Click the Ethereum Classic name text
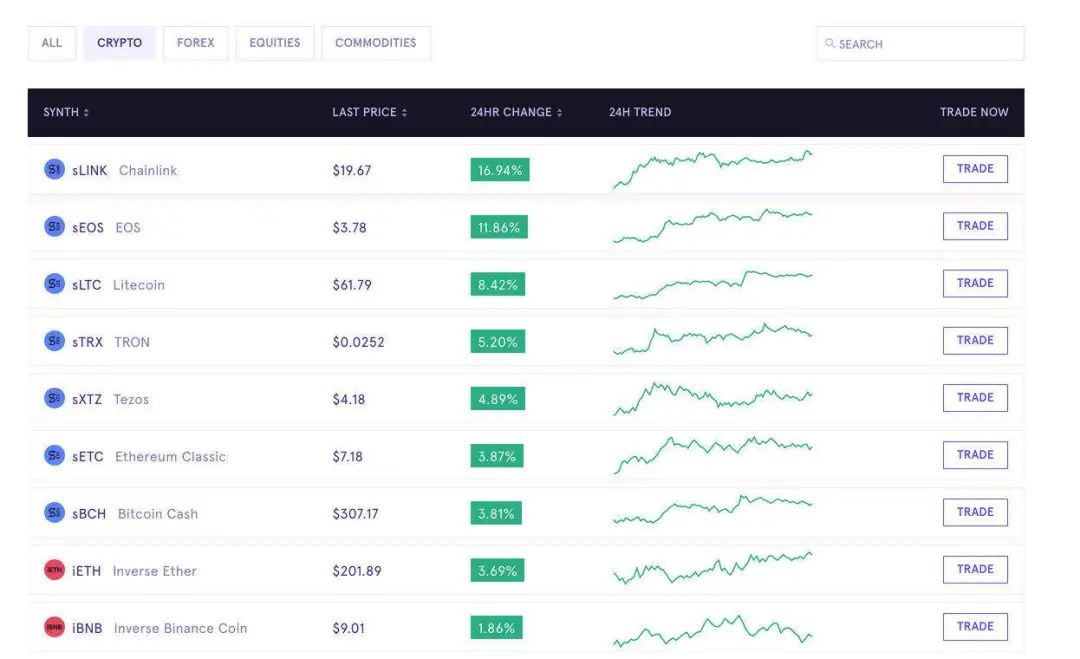Image resolution: width=1080 pixels, height=659 pixels. (170, 456)
